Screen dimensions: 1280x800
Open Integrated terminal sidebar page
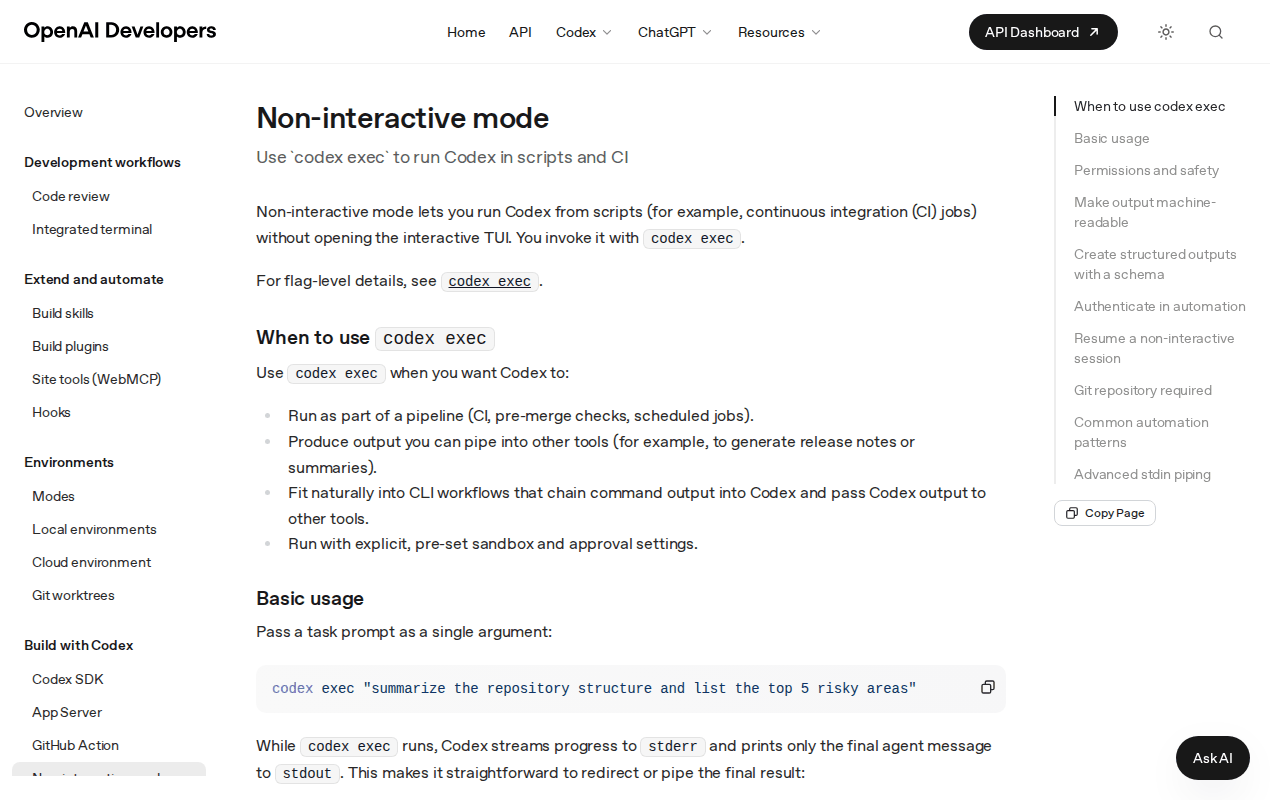pos(92,229)
